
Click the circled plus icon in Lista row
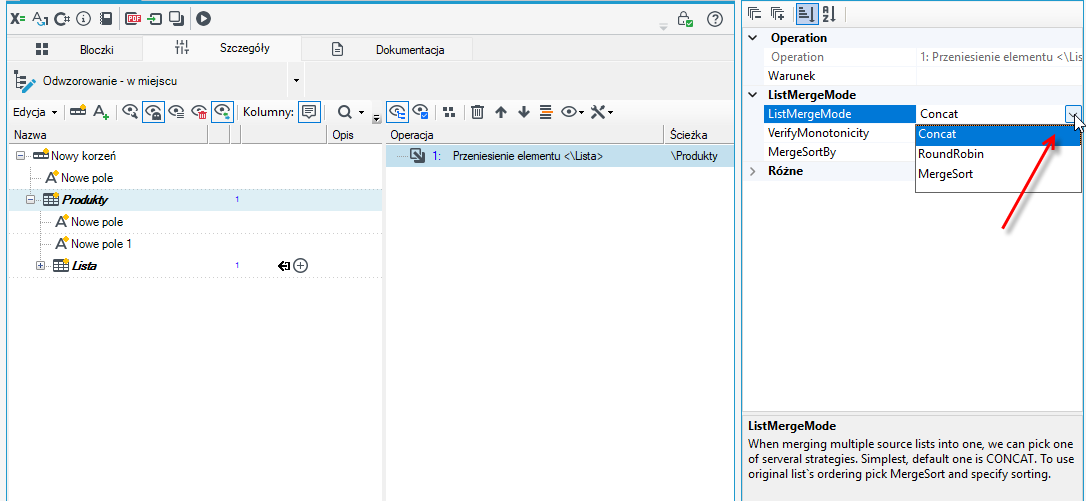[x=301, y=265]
